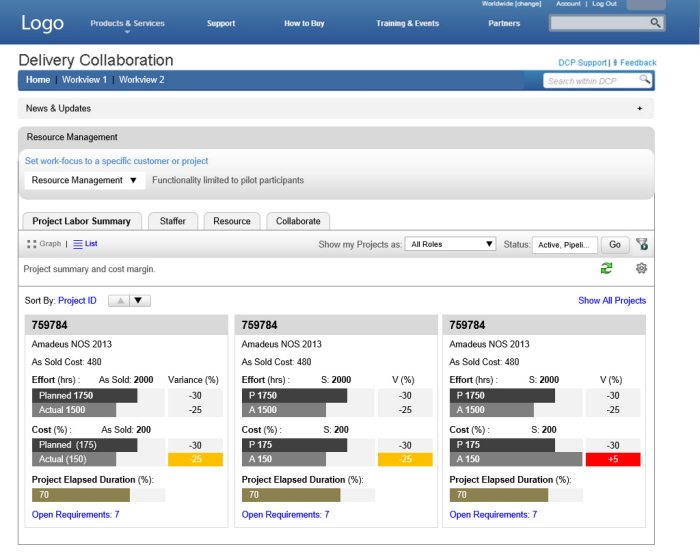Open the settings gear icon
The width and height of the screenshot is (700, 560).
point(641,268)
